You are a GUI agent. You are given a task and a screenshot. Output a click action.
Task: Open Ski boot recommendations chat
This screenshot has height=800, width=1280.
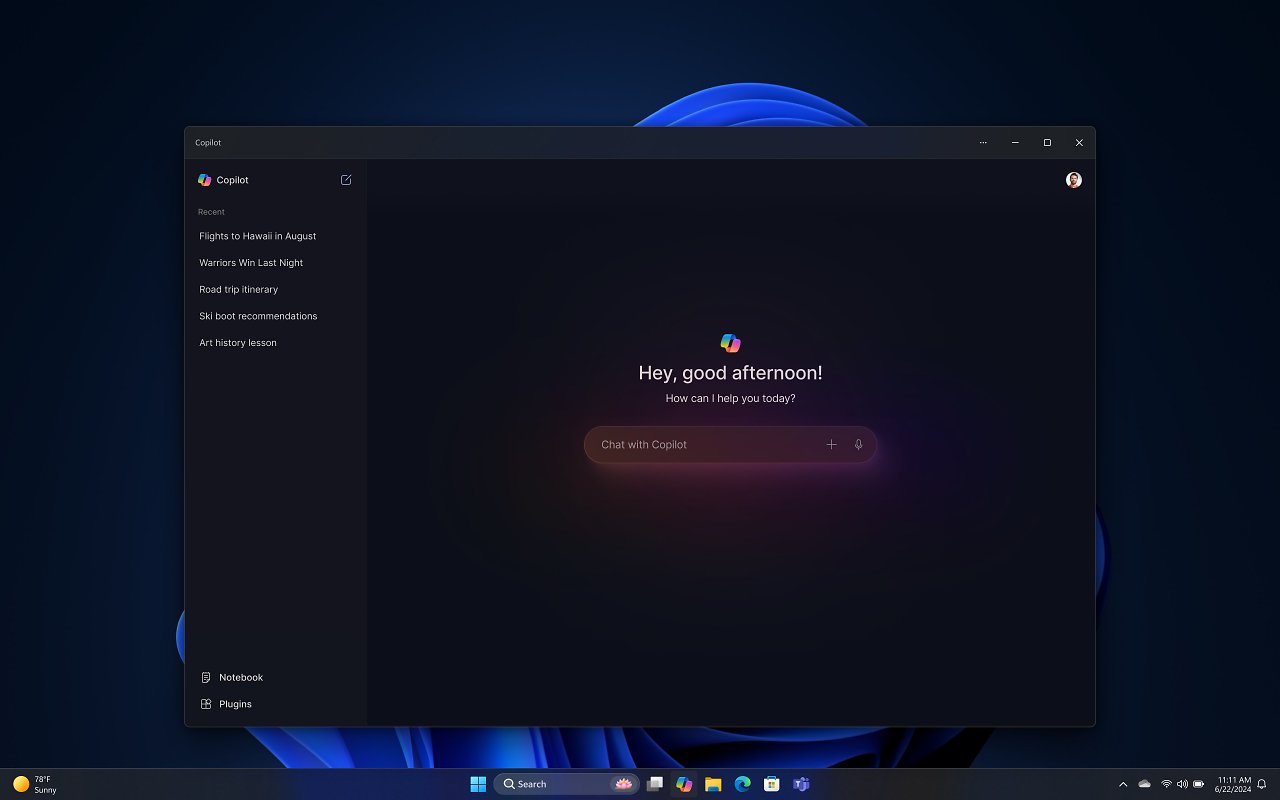point(258,316)
